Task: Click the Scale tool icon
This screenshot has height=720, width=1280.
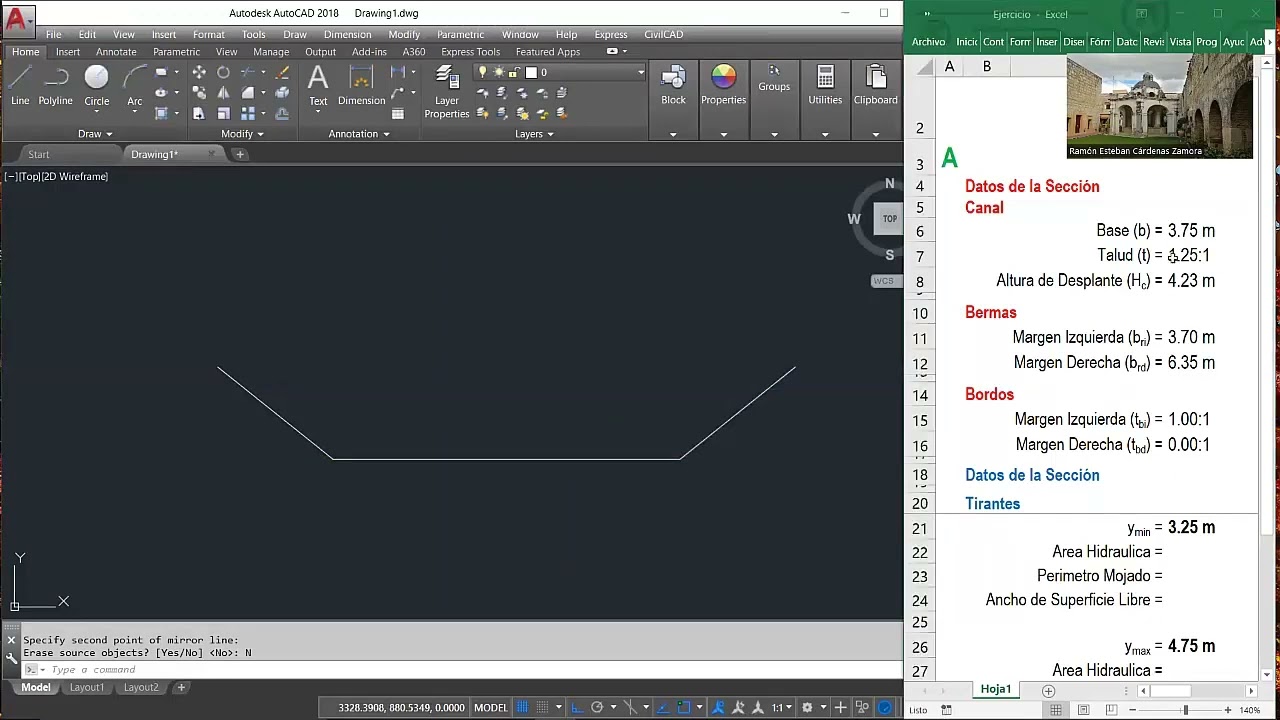Action: coord(223,113)
